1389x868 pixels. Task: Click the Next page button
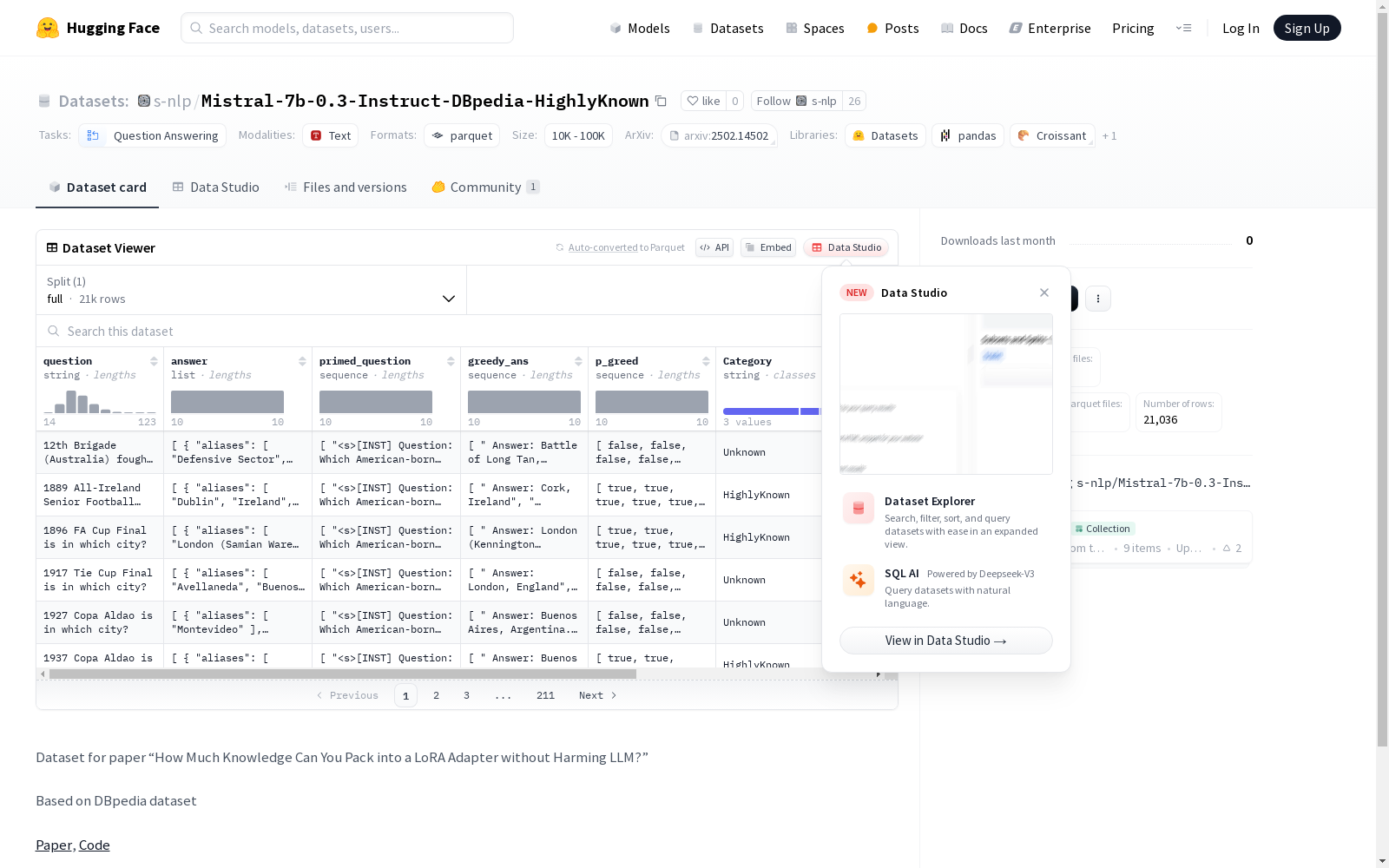(x=598, y=695)
